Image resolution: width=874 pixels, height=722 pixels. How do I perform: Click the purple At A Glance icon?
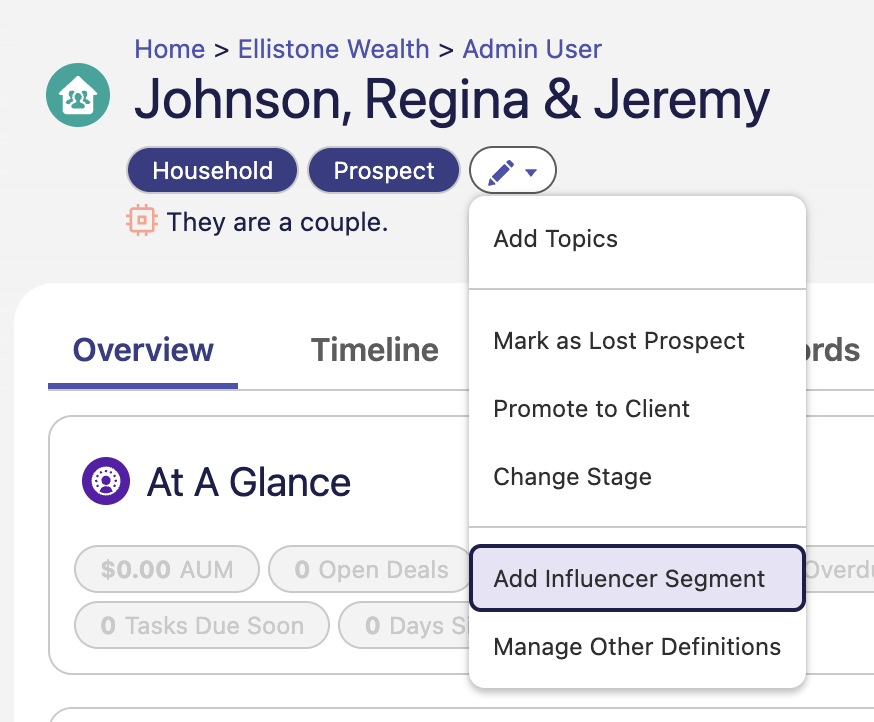(106, 481)
